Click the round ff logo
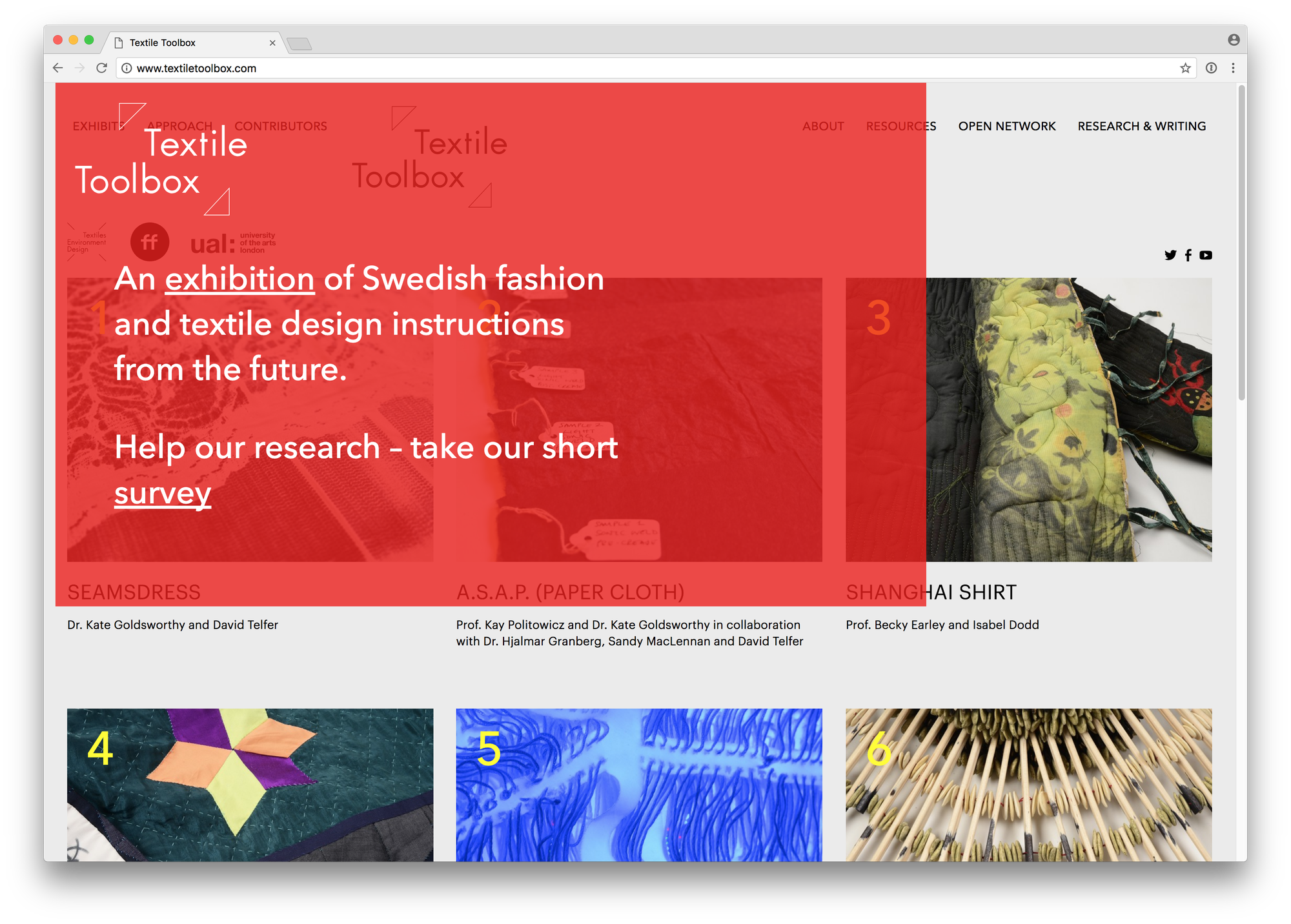Image resolution: width=1291 pixels, height=924 pixels. coord(150,242)
